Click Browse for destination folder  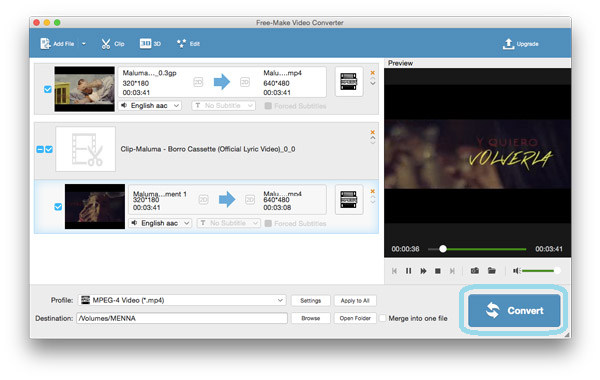(310, 318)
